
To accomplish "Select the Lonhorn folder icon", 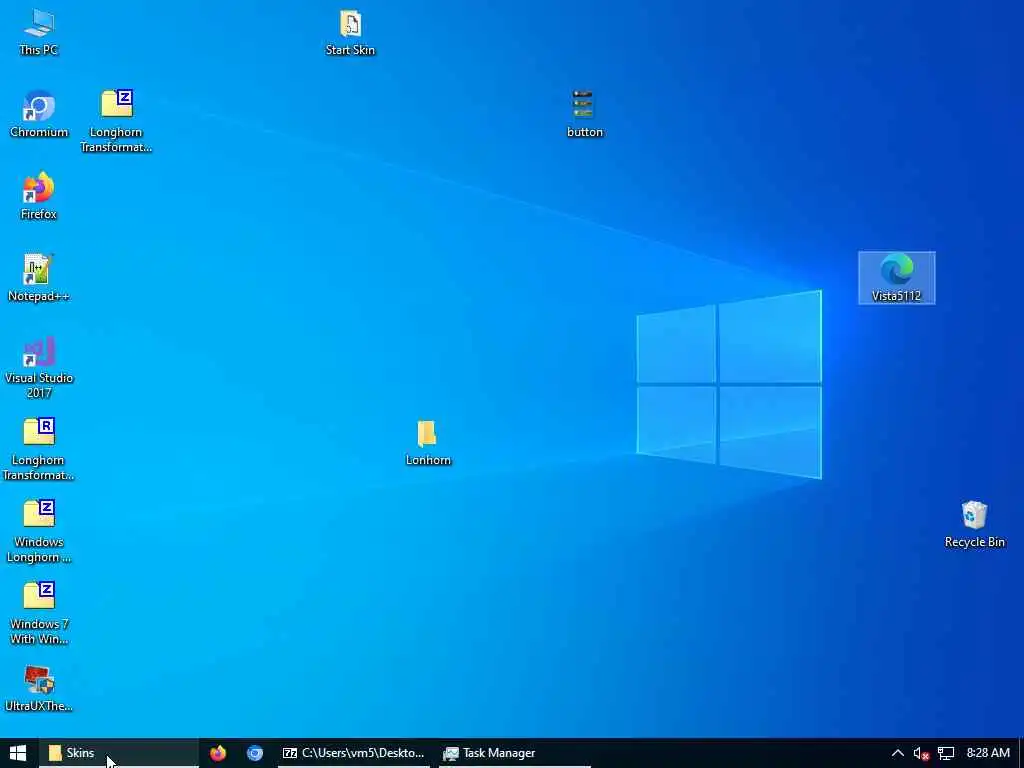I will [x=428, y=443].
